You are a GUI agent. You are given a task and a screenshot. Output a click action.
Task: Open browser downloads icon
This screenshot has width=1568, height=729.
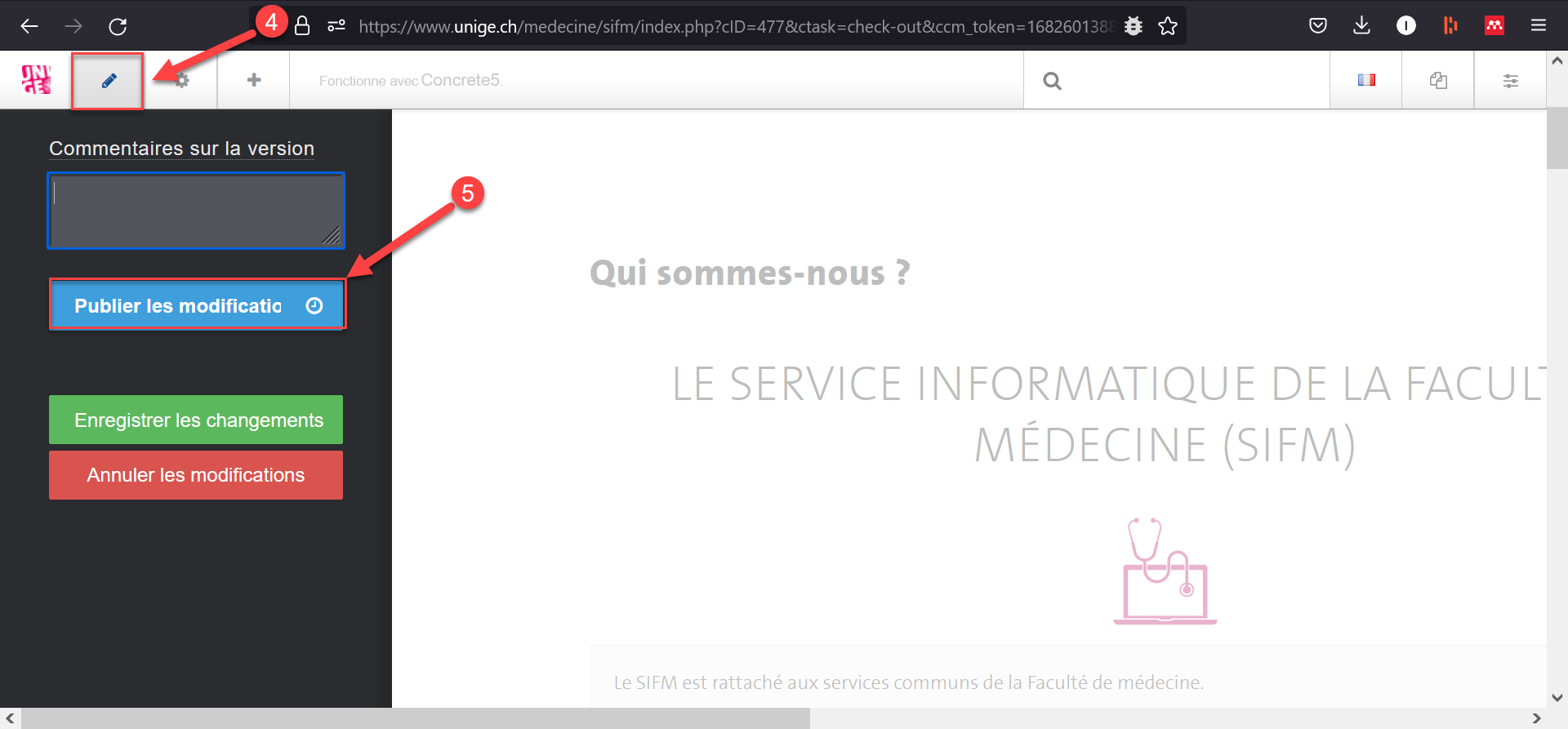(x=1361, y=26)
